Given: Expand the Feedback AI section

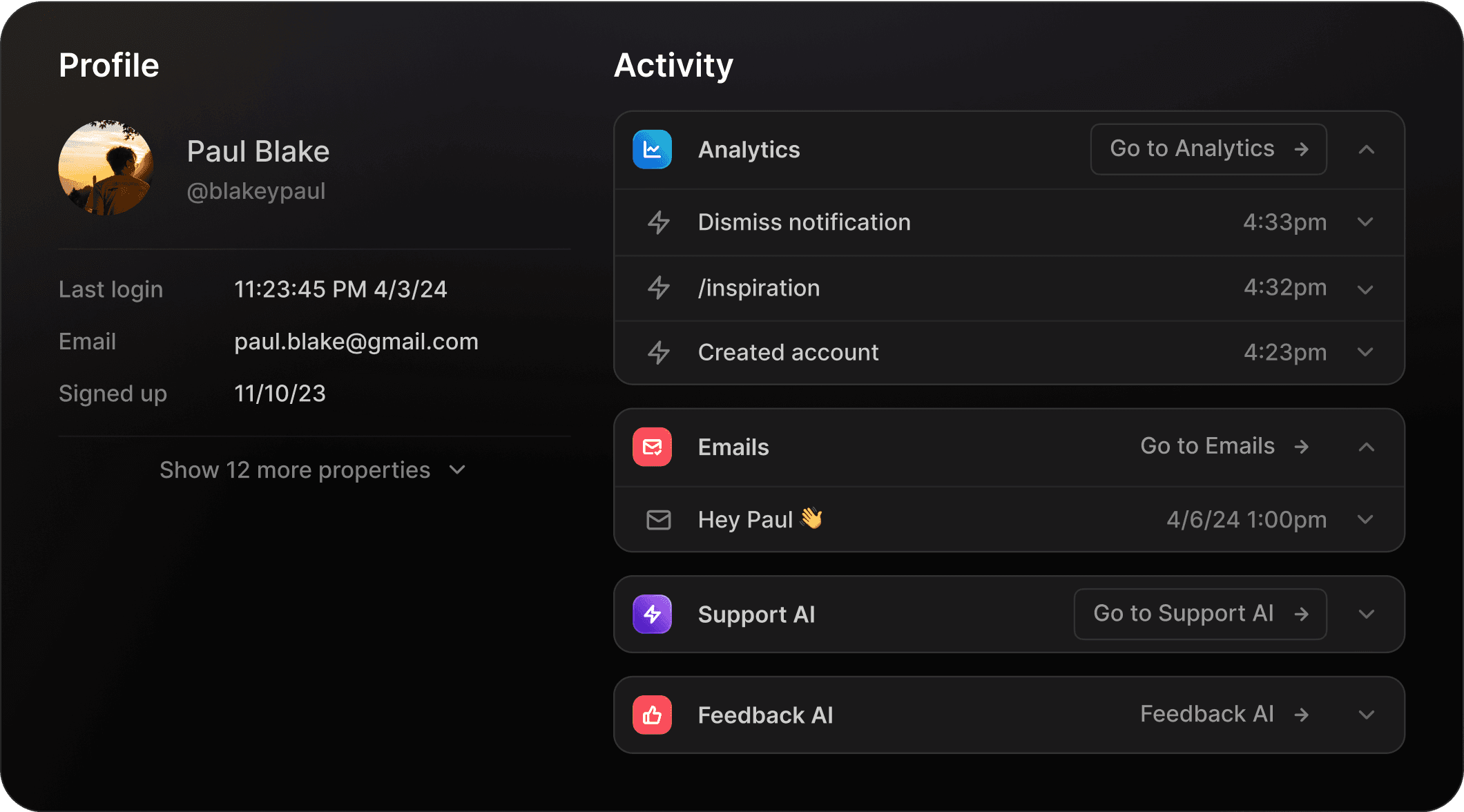Looking at the screenshot, I should pos(1366,715).
